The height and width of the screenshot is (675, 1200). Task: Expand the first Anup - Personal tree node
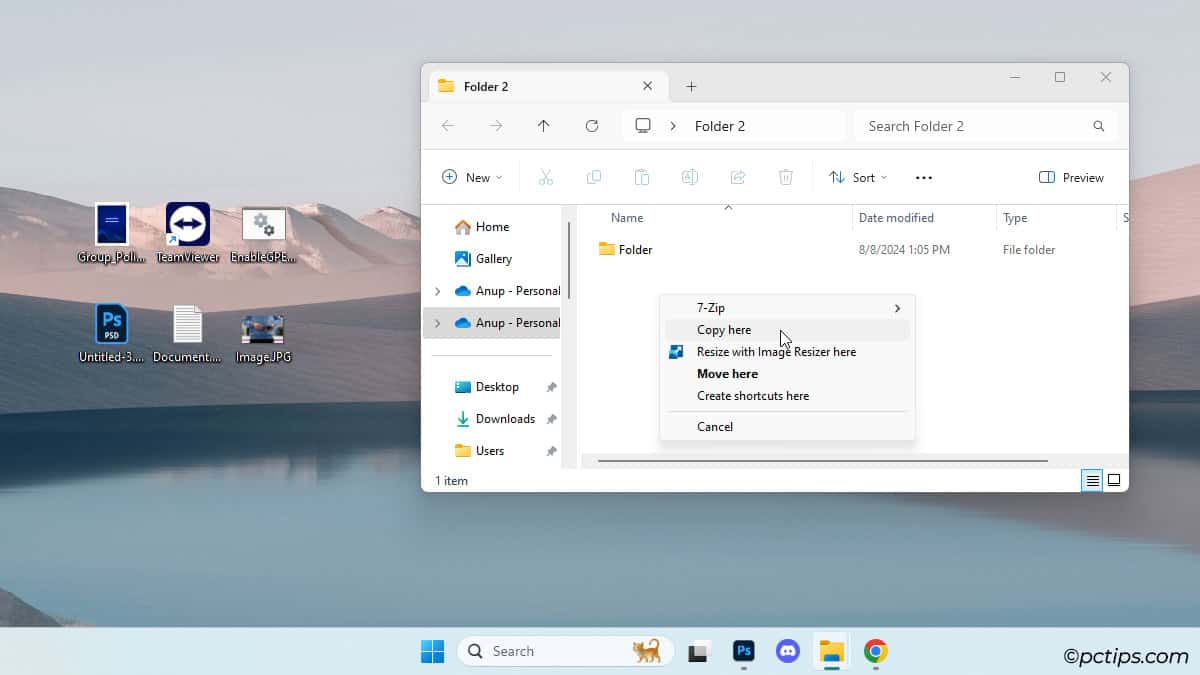click(x=437, y=291)
